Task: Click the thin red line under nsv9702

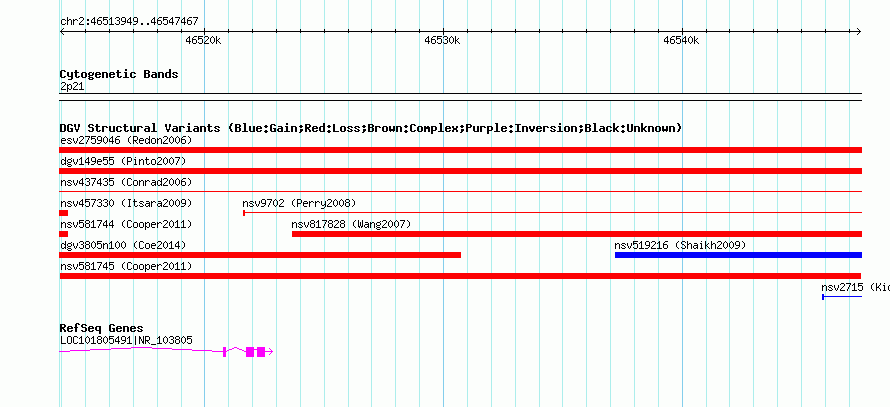Action: pyautogui.click(x=553, y=213)
